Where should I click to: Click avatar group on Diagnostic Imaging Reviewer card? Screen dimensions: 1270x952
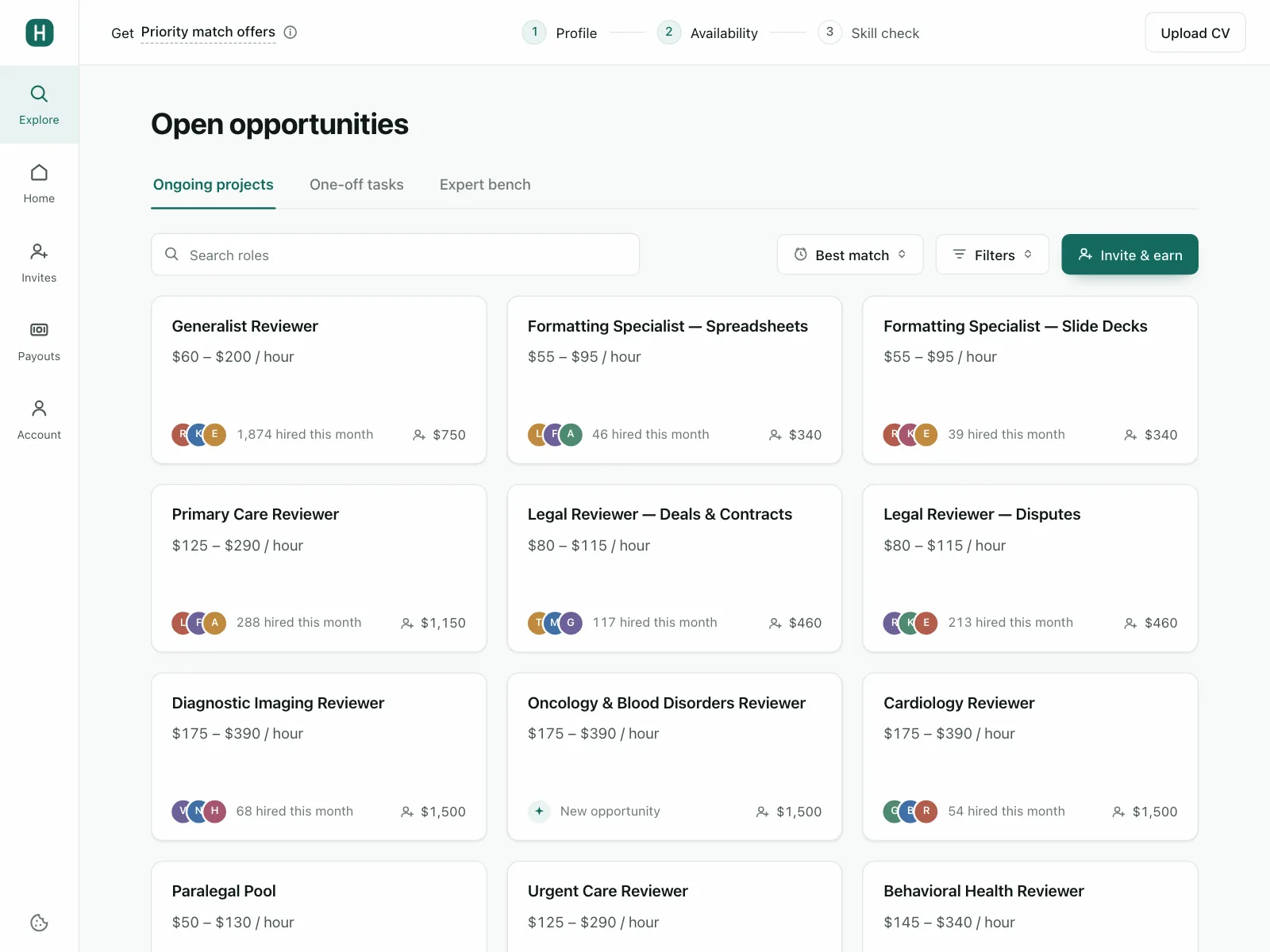tap(199, 811)
